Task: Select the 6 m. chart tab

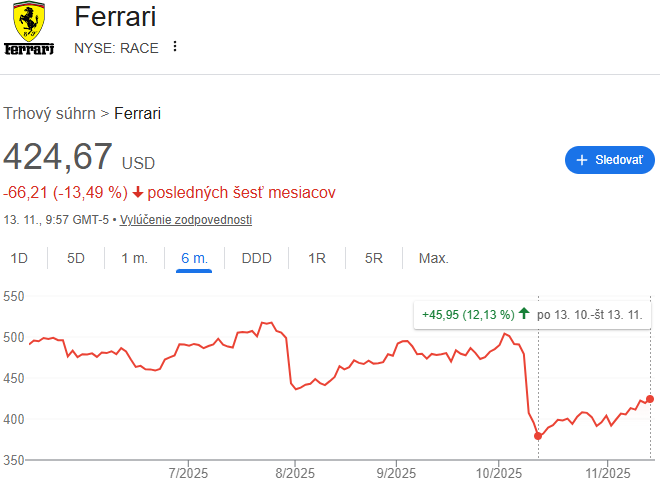Action: coord(194,258)
